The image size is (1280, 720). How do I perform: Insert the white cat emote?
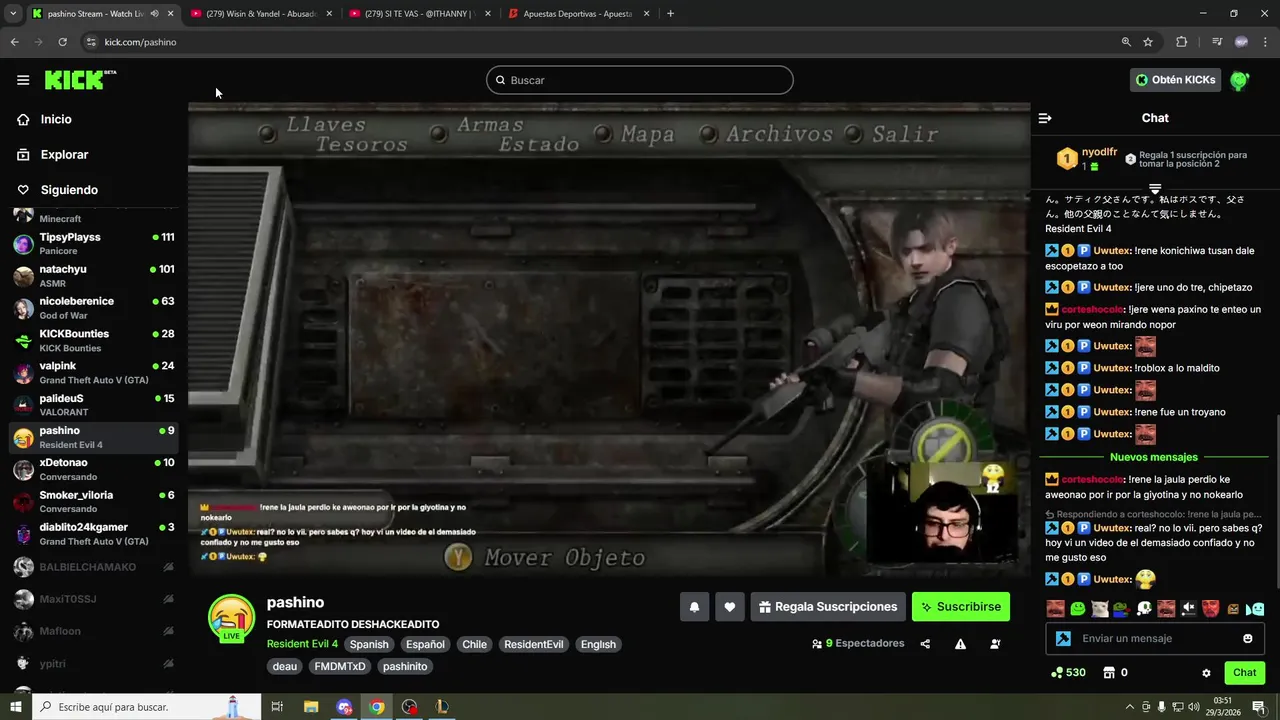click(x=1100, y=608)
